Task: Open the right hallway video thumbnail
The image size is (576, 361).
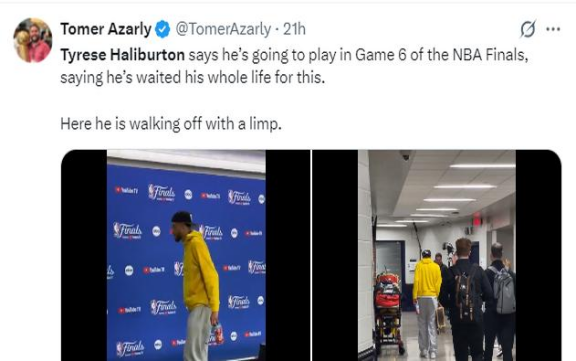Action: [x=437, y=255]
